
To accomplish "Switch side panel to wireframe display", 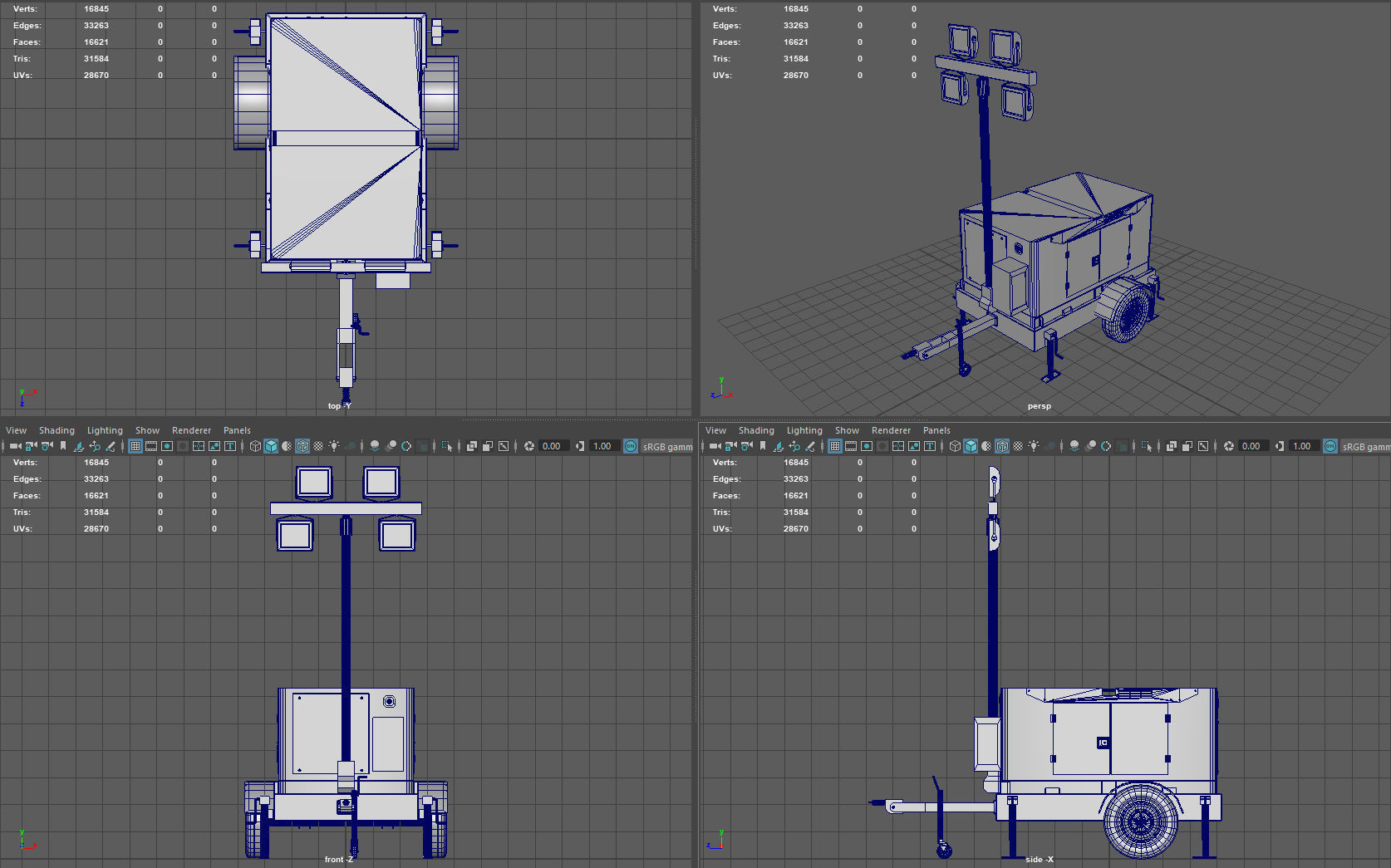I will [x=955, y=446].
